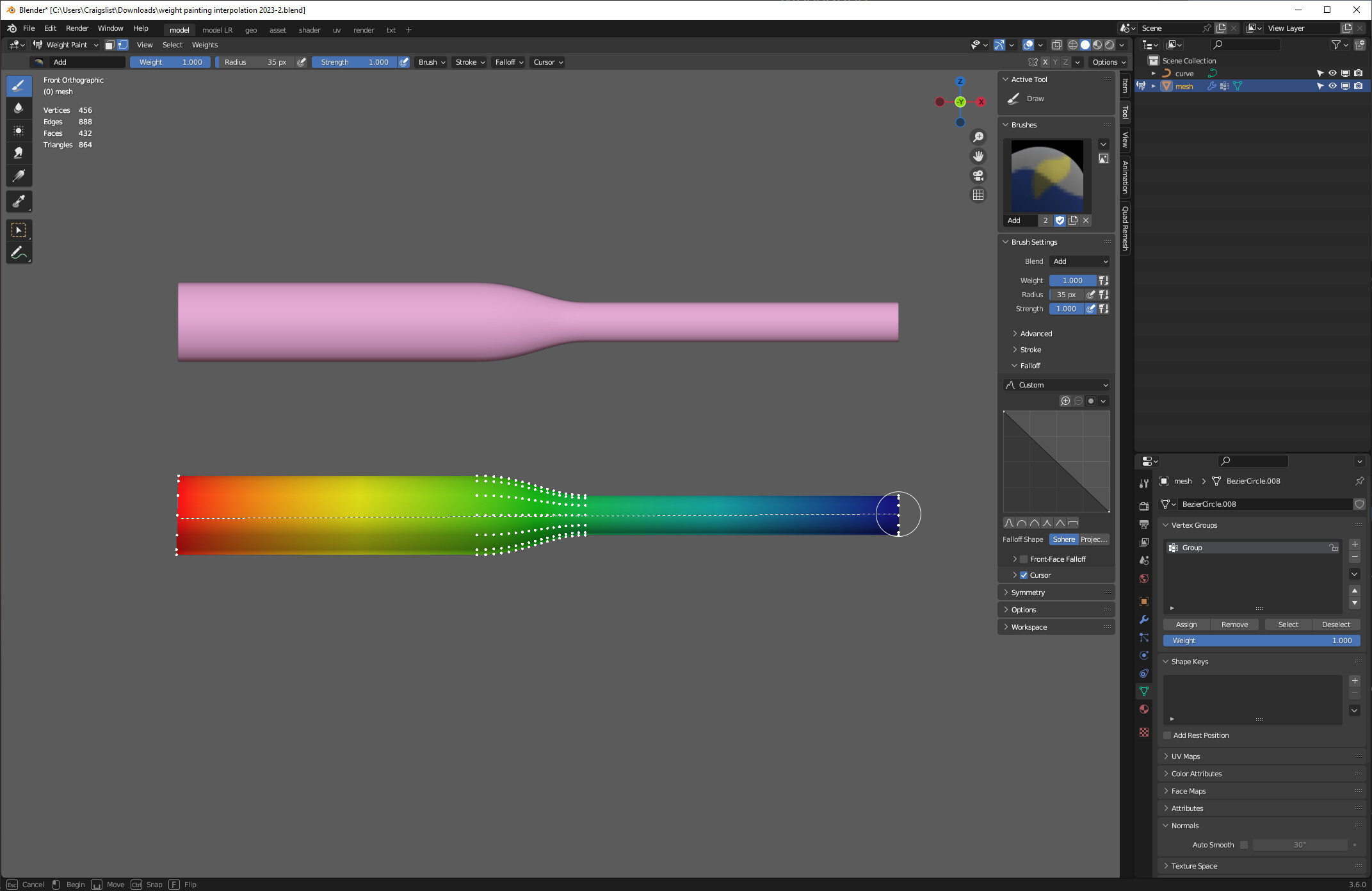Open the Object Data properties tab

(1144, 691)
